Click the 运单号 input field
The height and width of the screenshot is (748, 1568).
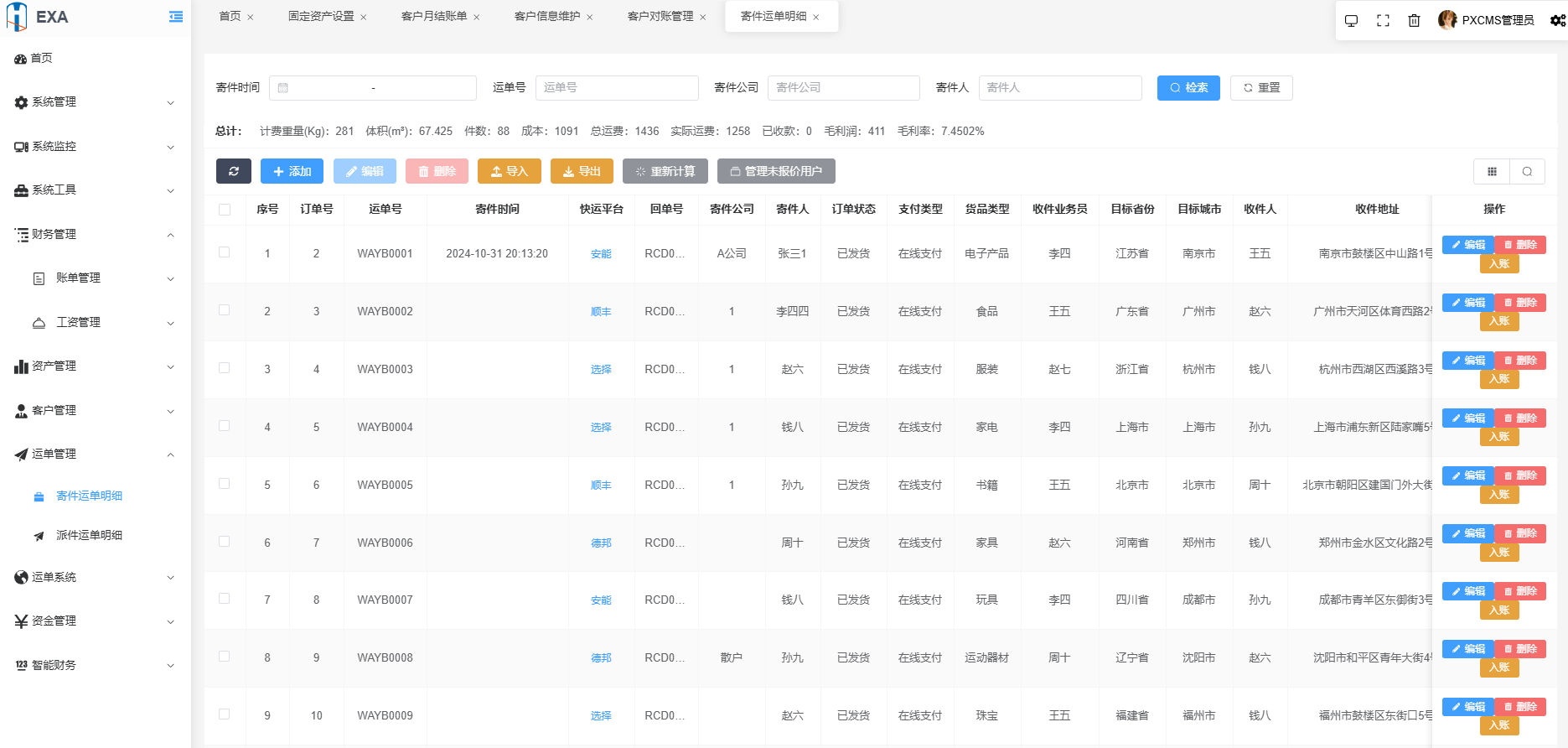[617, 88]
